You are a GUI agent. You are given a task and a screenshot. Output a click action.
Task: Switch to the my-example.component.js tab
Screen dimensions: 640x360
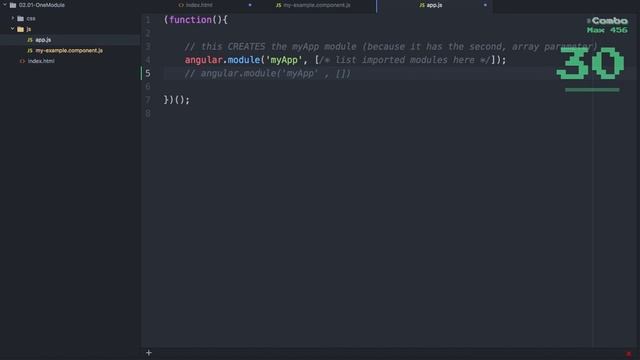point(317,5)
